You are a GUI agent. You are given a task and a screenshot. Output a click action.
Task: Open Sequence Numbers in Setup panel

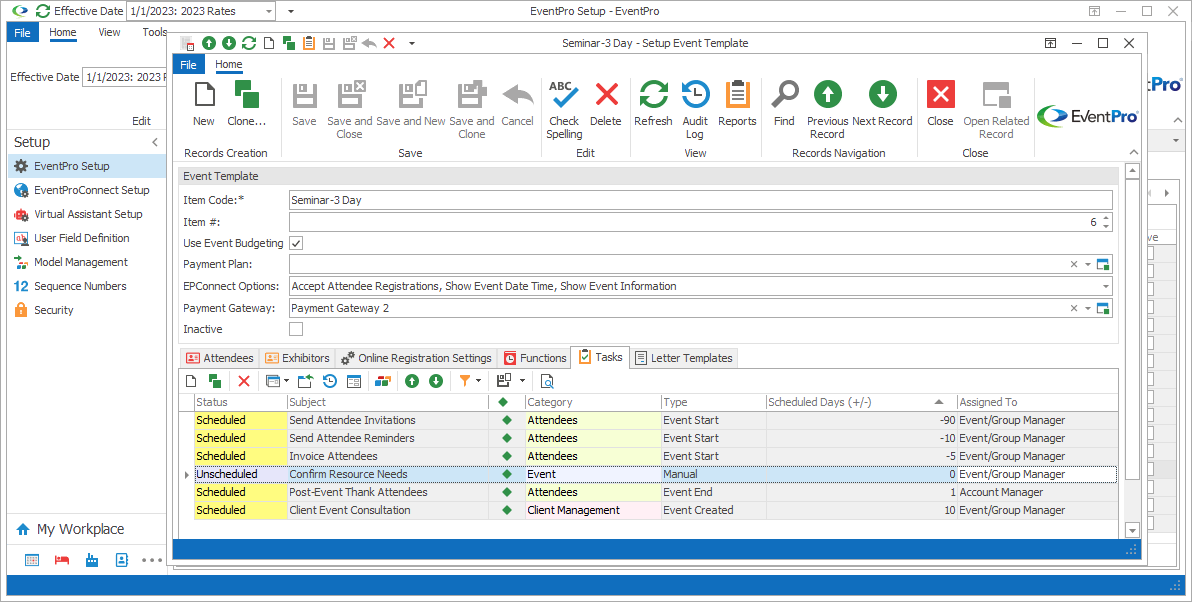87,287
